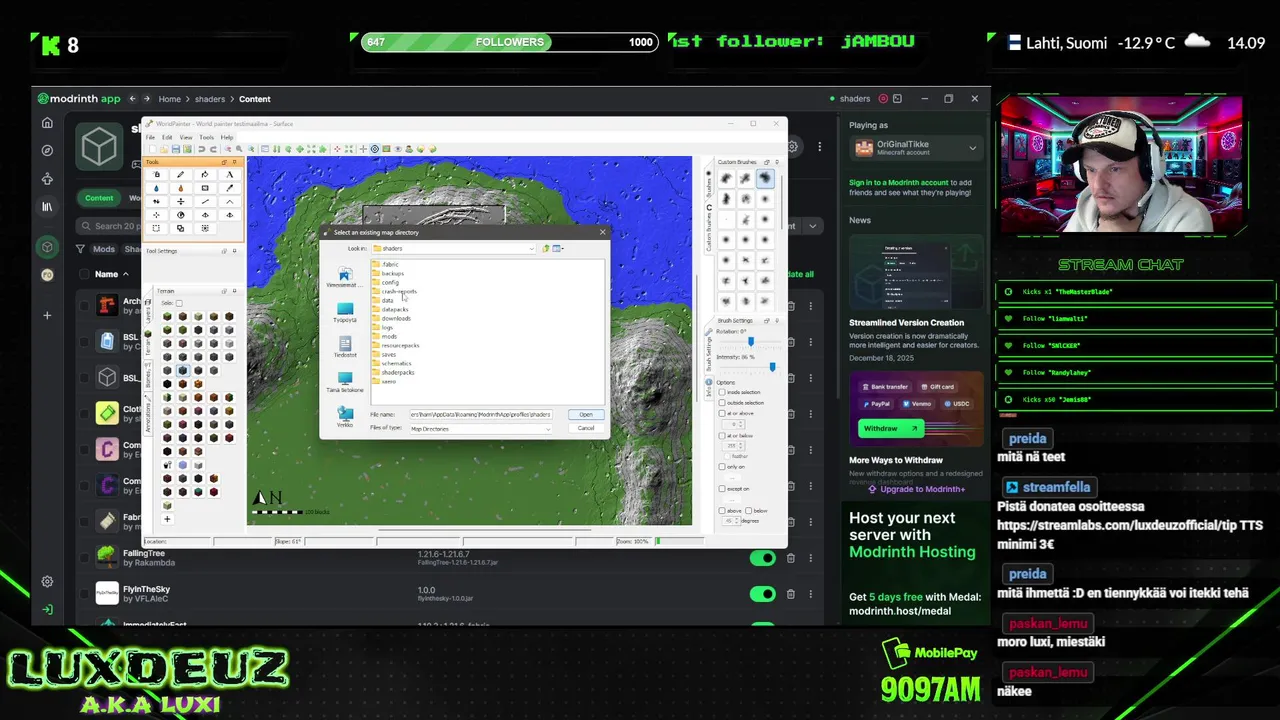Click Home breadcrumb in Modrinth
Viewport: 1280px width, 720px height.
169,99
